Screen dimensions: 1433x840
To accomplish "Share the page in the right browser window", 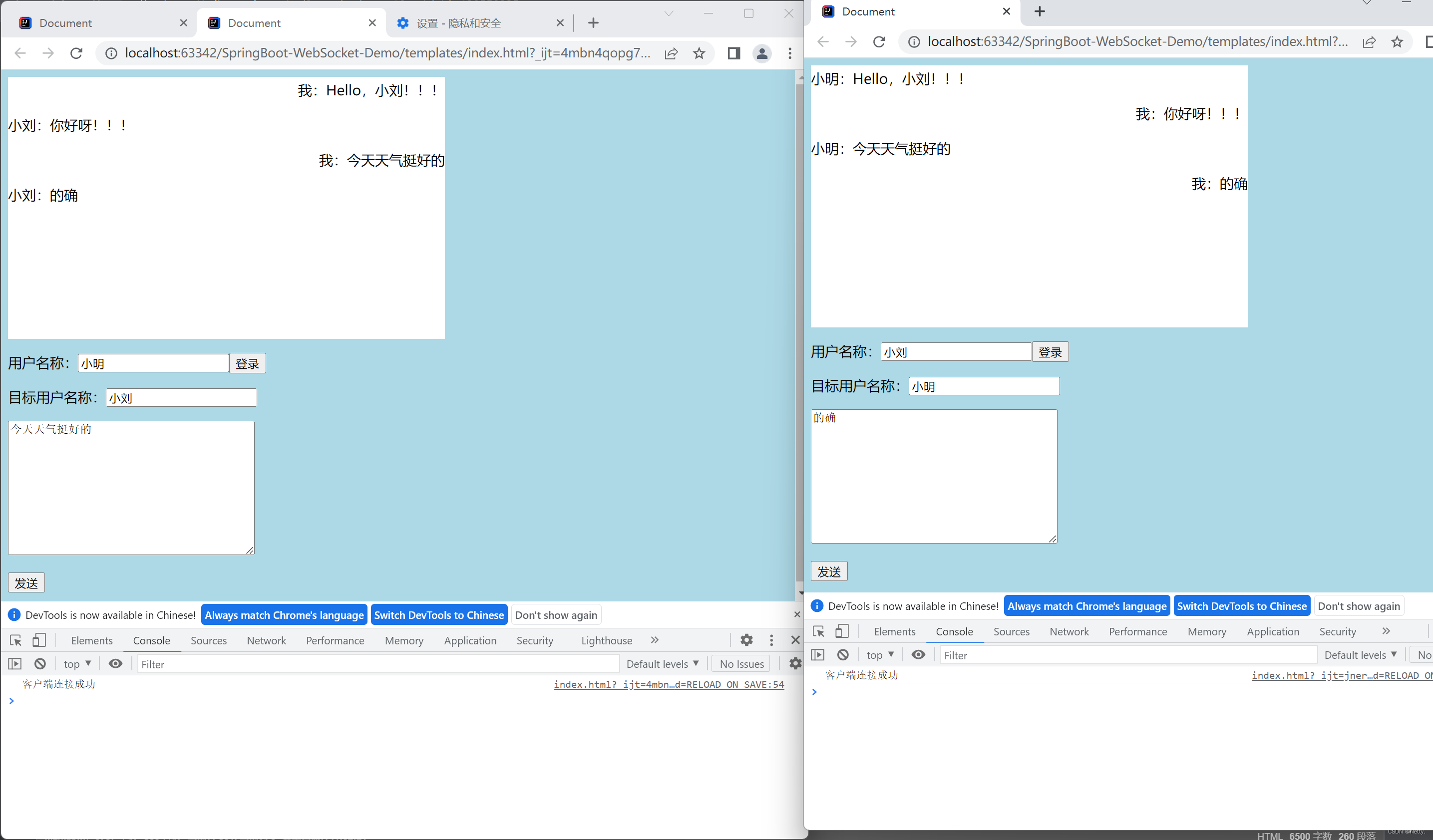I will click(x=1369, y=41).
